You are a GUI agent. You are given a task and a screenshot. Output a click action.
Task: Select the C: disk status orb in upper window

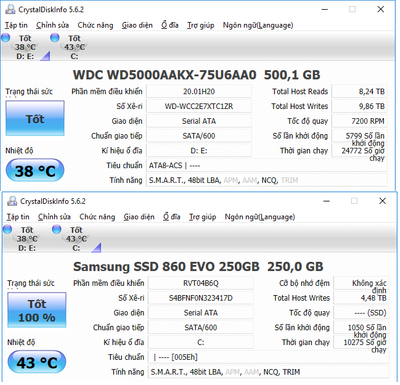[x=55, y=38]
